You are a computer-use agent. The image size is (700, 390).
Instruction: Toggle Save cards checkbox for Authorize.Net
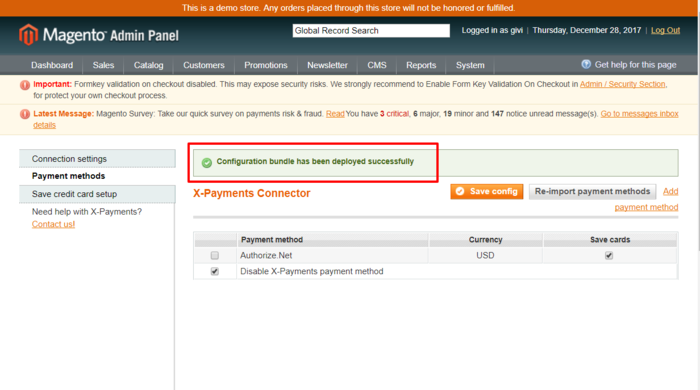pos(609,256)
